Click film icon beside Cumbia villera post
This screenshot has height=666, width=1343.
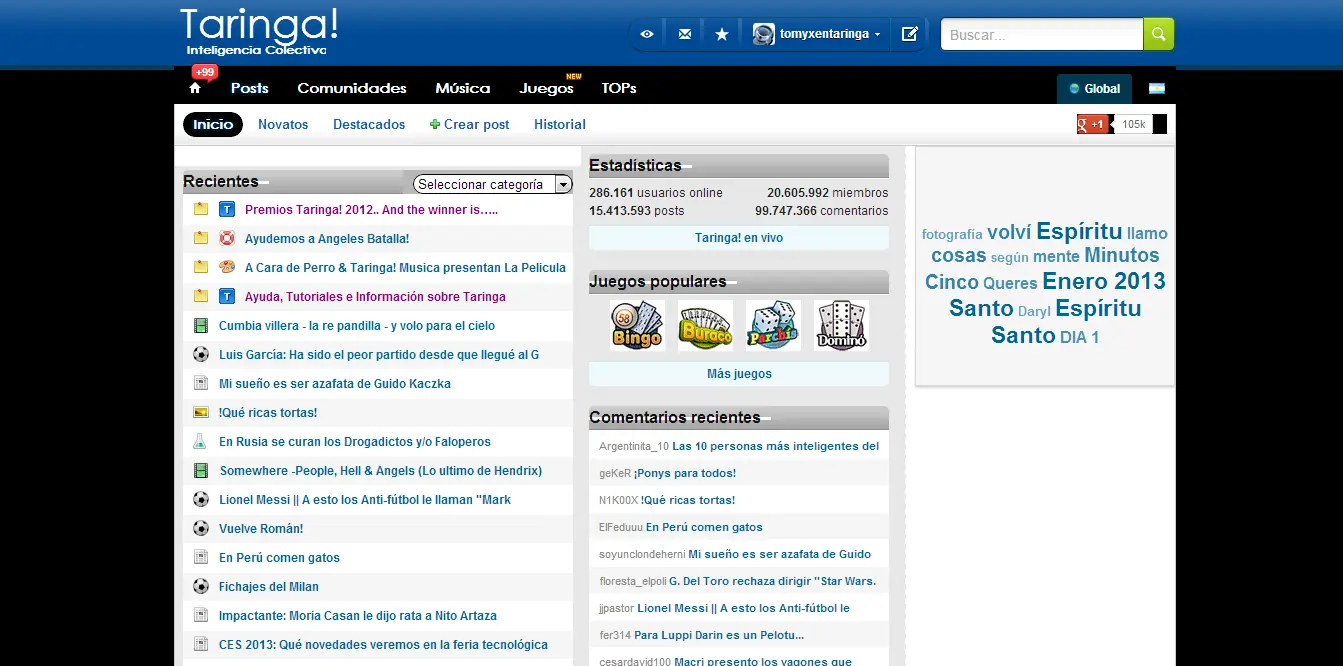pyautogui.click(x=201, y=326)
